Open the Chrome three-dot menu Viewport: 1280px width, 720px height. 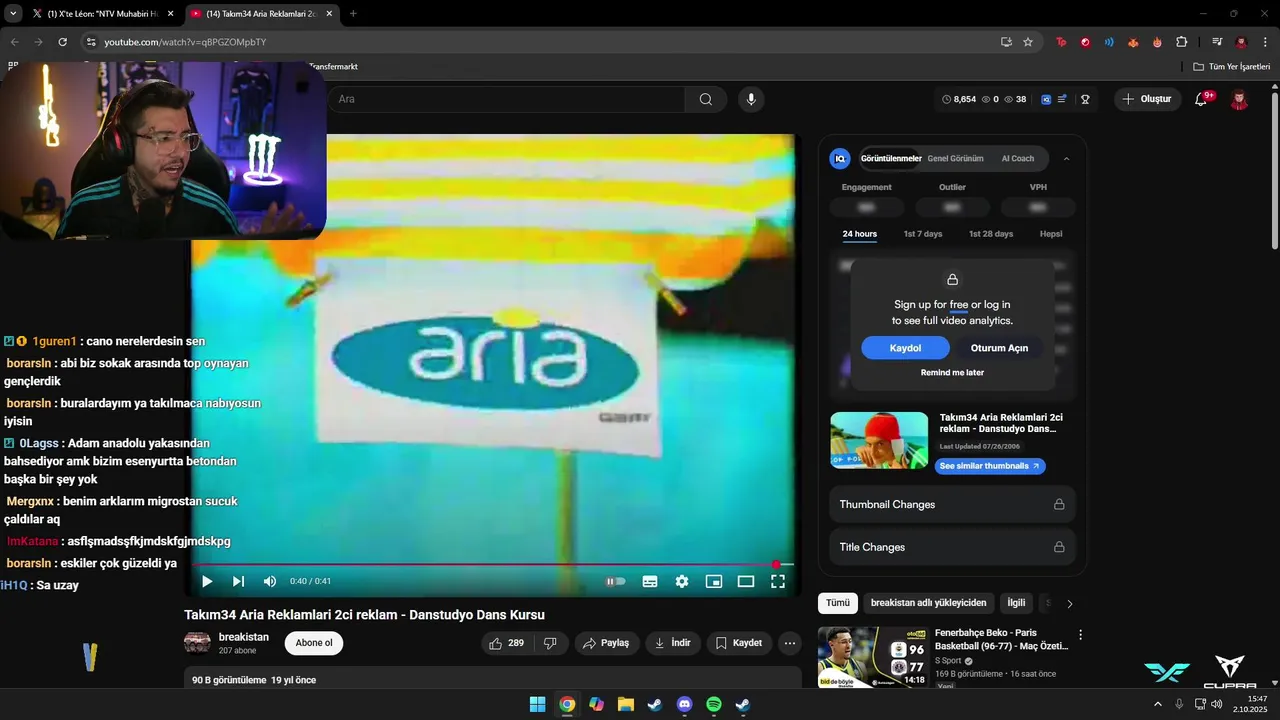click(x=1264, y=42)
